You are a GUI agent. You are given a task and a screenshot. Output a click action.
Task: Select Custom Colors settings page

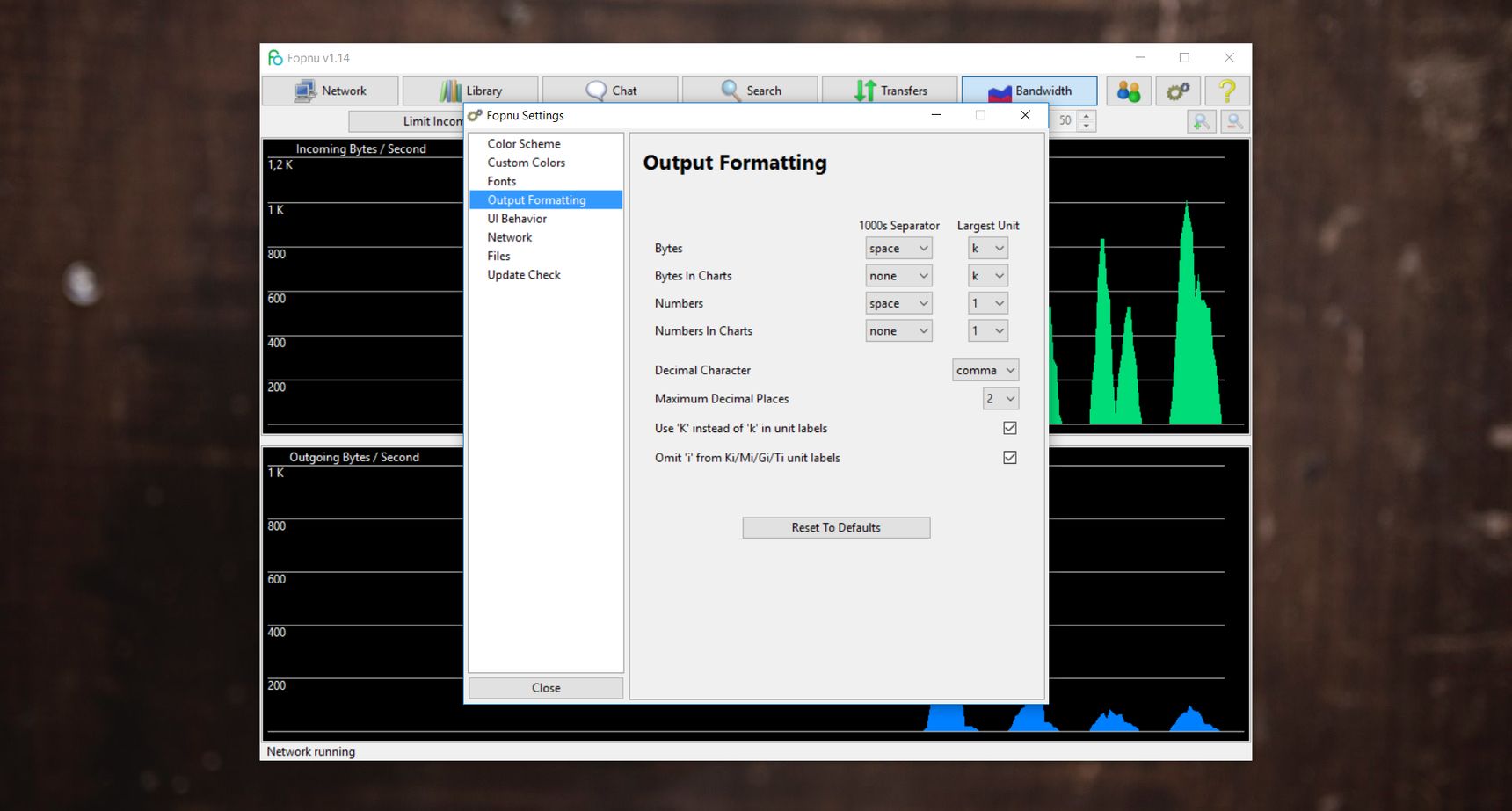pos(527,163)
